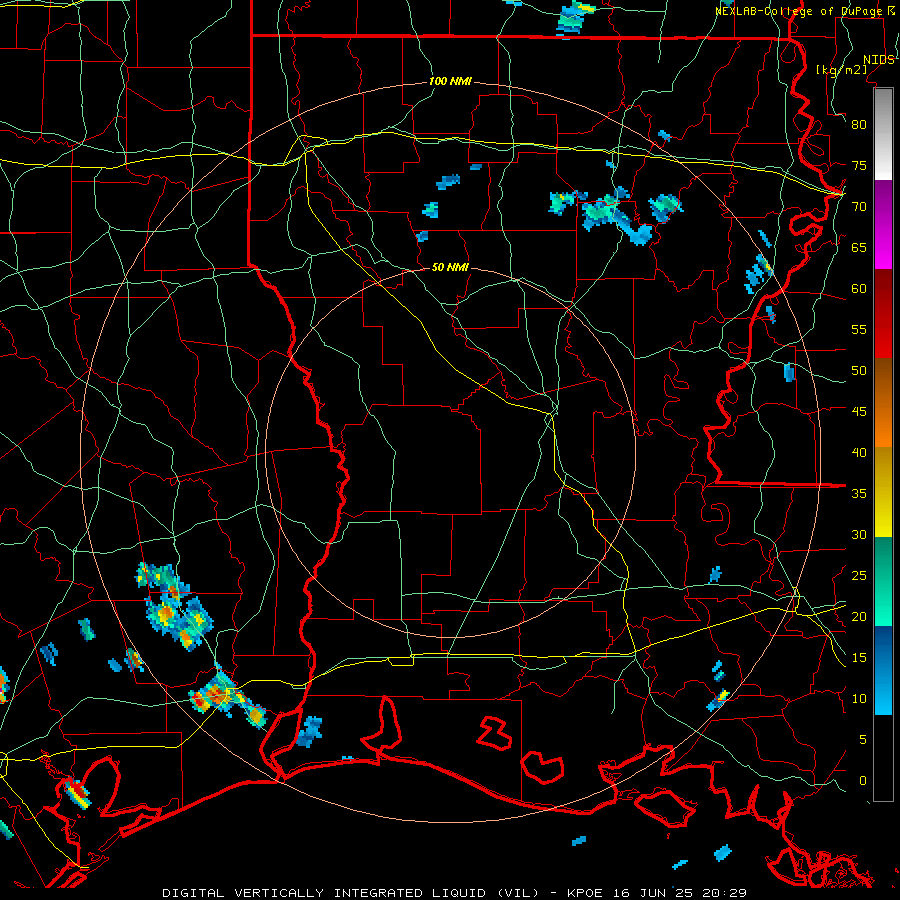The height and width of the screenshot is (900, 900).
Task: Click the "55" value on the VIL scale
Action: 859,329
